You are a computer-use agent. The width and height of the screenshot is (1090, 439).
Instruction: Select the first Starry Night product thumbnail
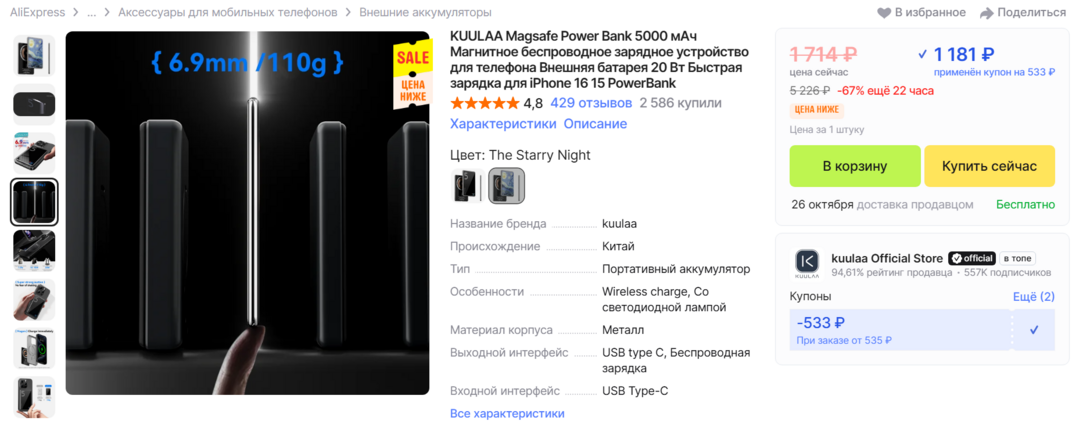[34, 56]
